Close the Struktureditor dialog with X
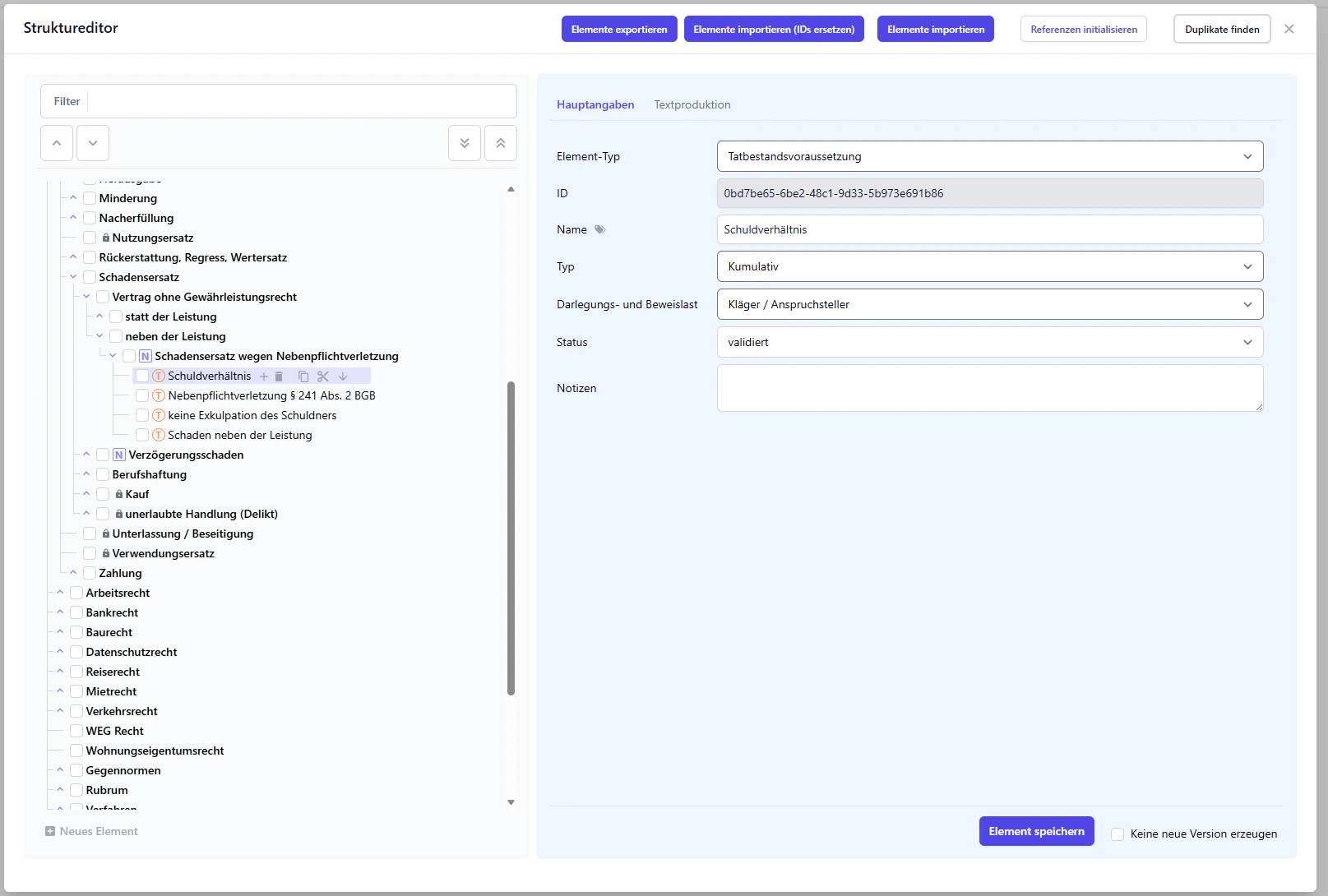Screen dimensions: 1328x896 coord(1289,29)
